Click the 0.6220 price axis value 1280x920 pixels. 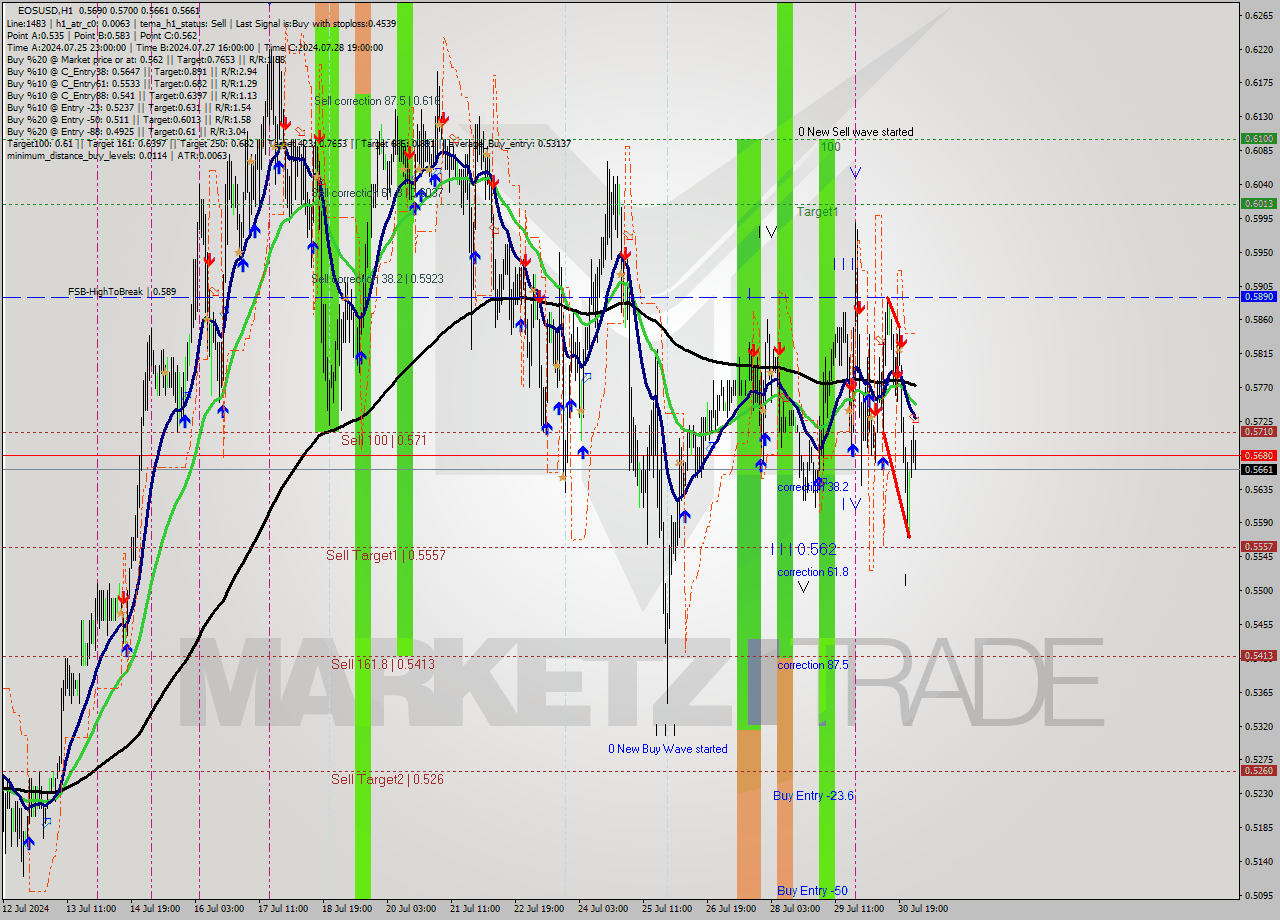click(1259, 49)
